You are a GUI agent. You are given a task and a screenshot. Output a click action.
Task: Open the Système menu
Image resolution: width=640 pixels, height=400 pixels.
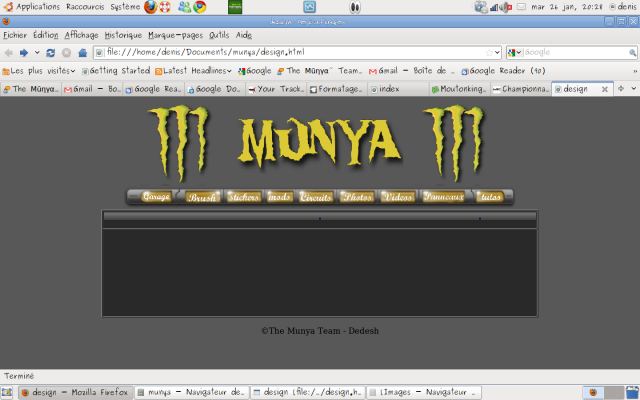click(x=125, y=7)
